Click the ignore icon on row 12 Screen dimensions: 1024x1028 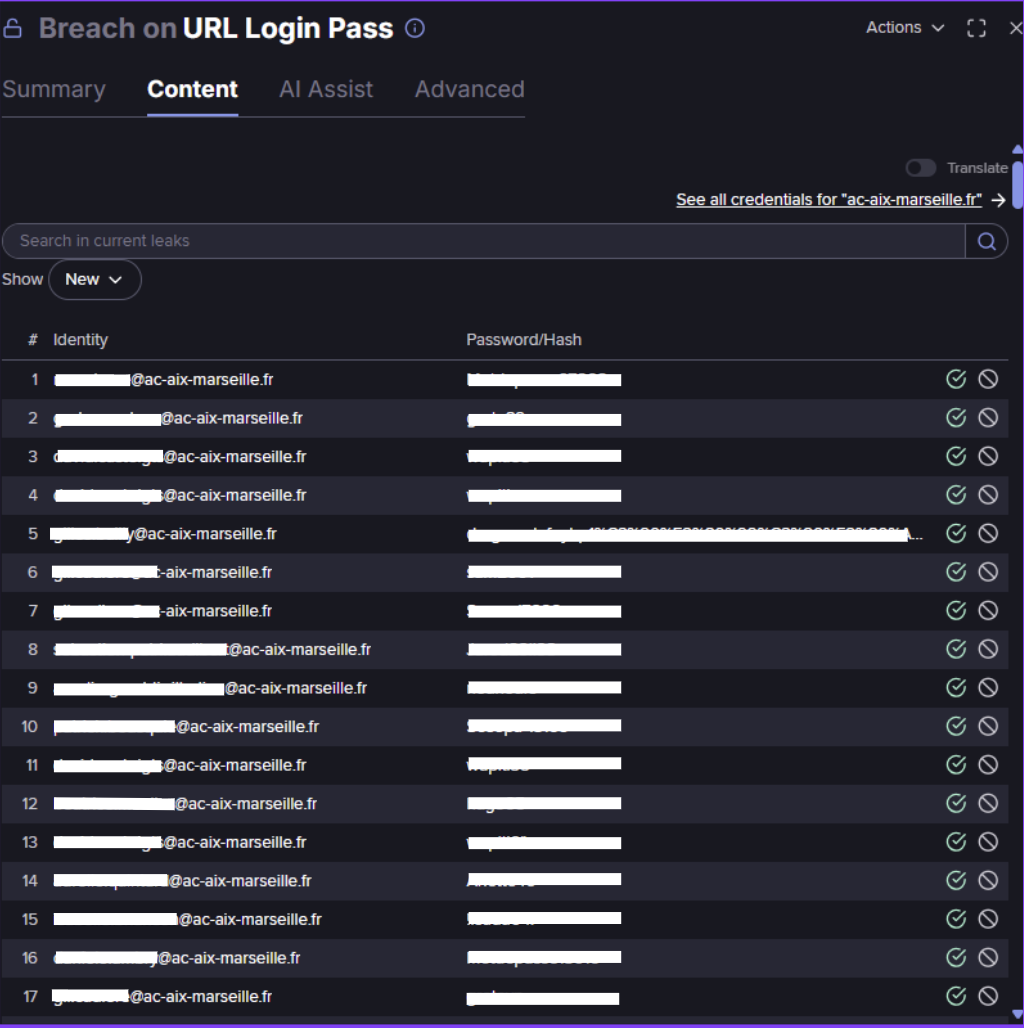988,803
